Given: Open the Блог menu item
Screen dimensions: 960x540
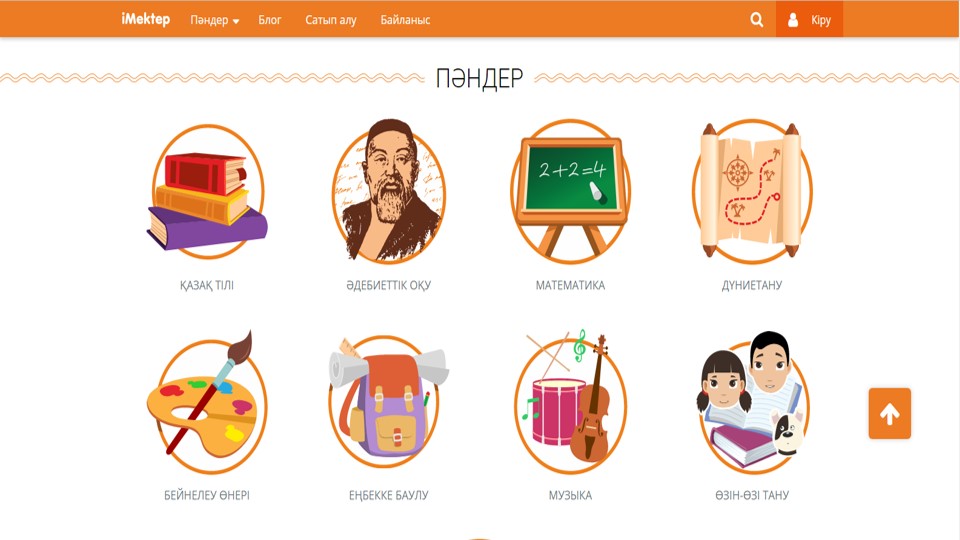Looking at the screenshot, I should point(269,20).
